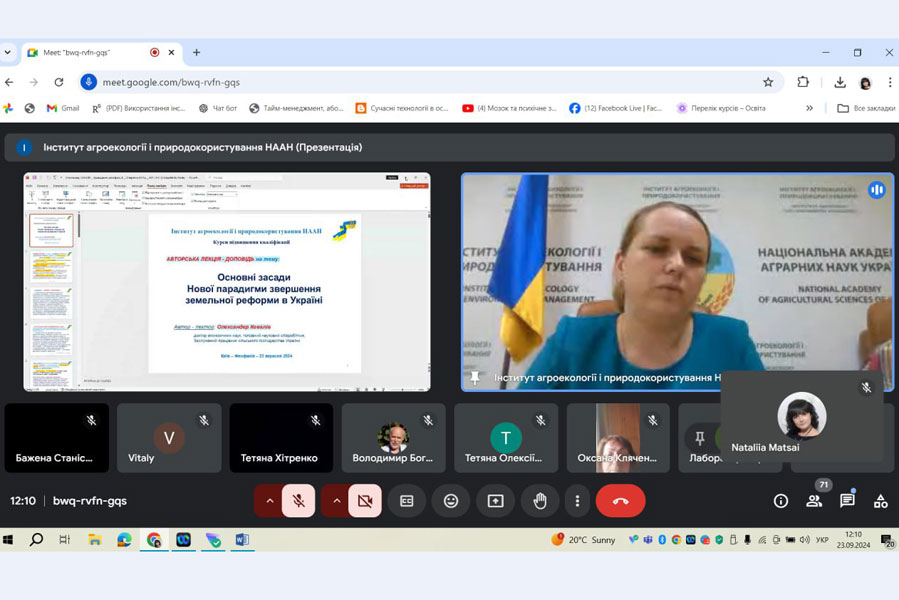This screenshot has width=899, height=600.
Task: Show the participants list (71 people)
Action: click(x=814, y=501)
